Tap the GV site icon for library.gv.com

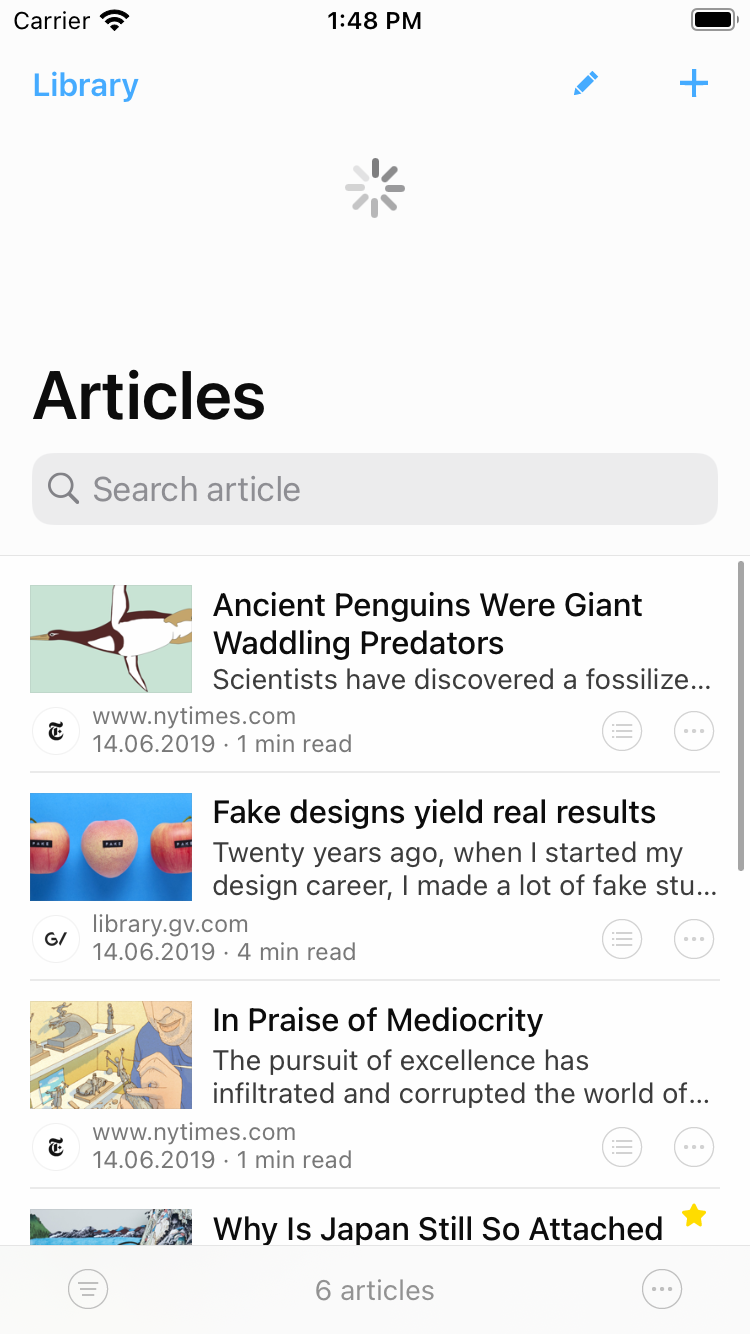coord(56,939)
